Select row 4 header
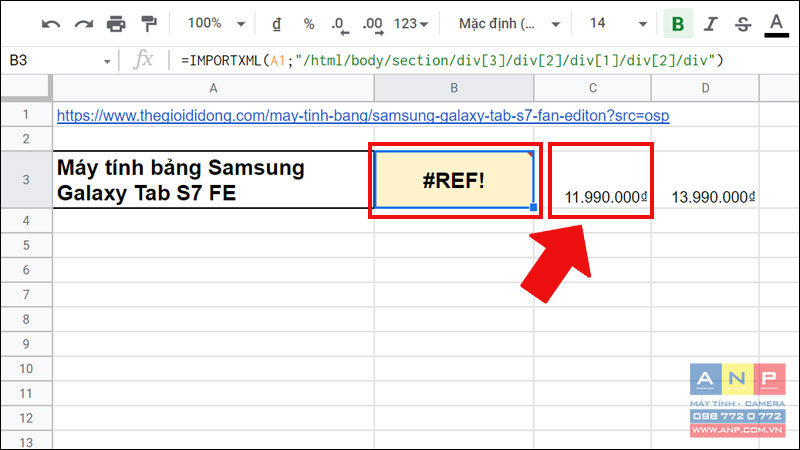 click(26, 220)
